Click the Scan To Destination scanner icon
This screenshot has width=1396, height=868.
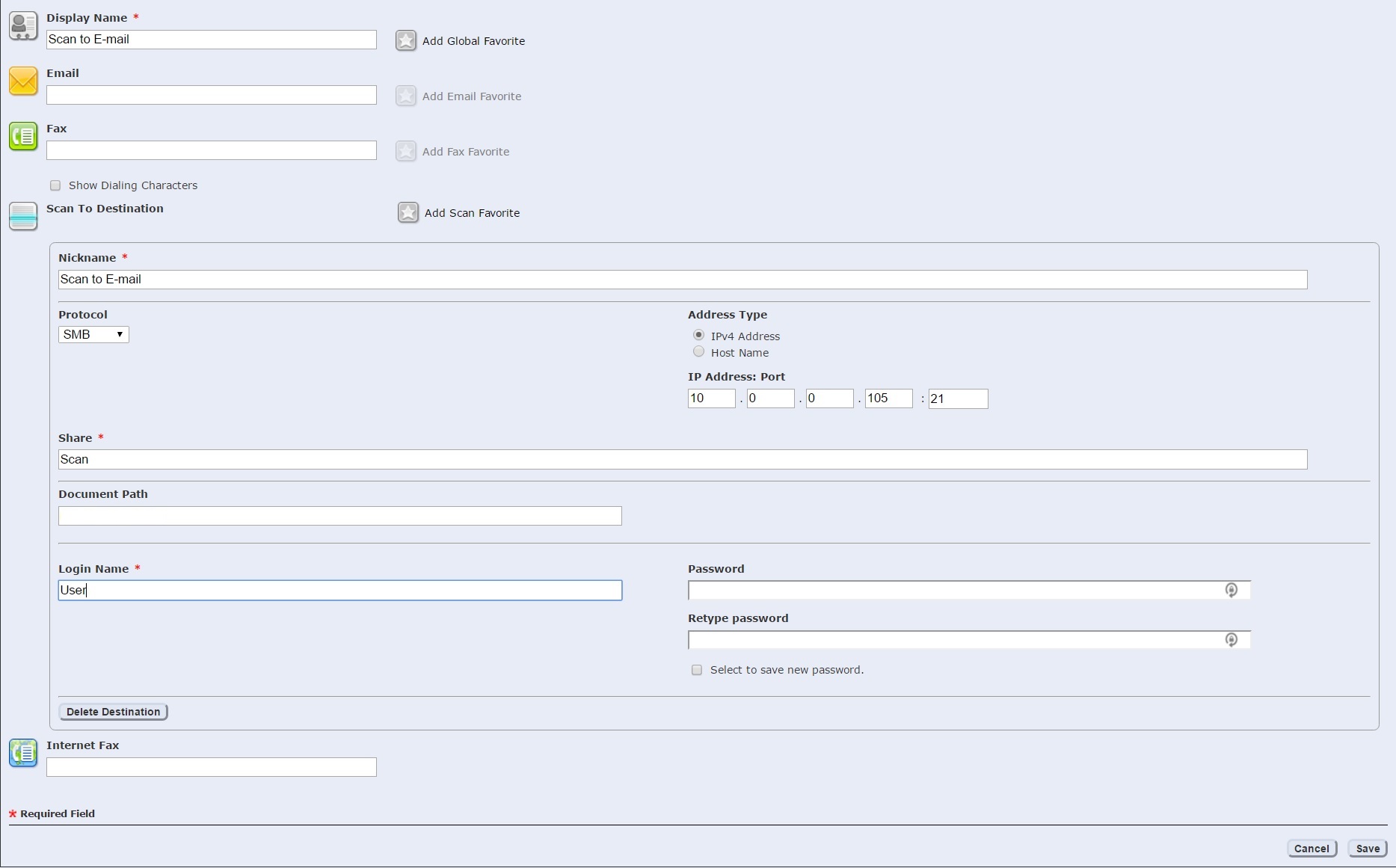click(x=23, y=217)
